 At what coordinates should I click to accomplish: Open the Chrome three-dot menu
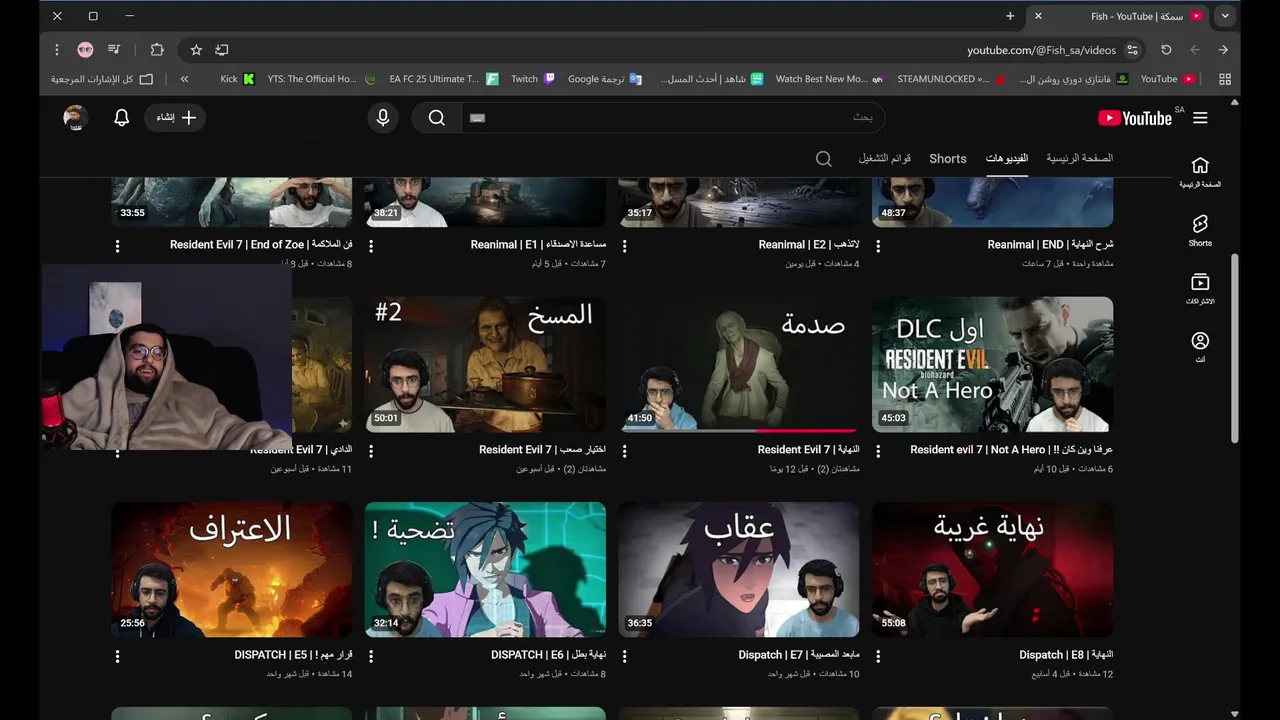coord(57,50)
